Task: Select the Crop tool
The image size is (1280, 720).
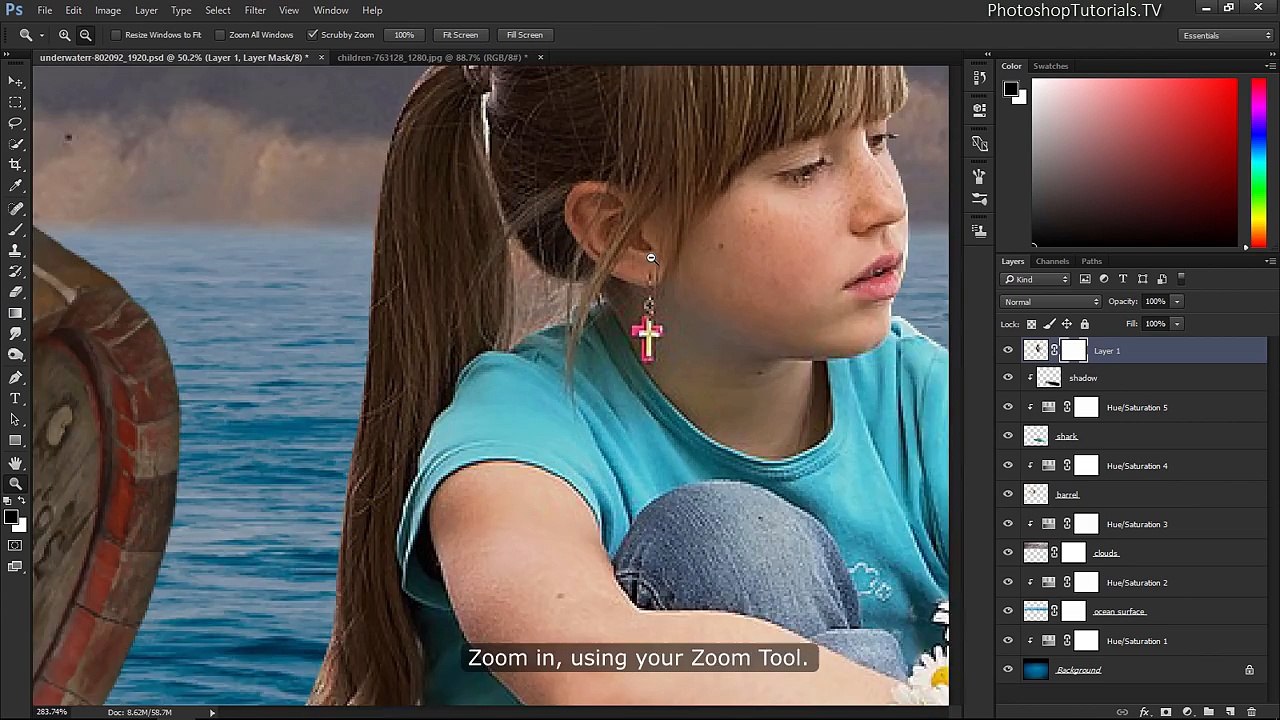Action: (16, 164)
